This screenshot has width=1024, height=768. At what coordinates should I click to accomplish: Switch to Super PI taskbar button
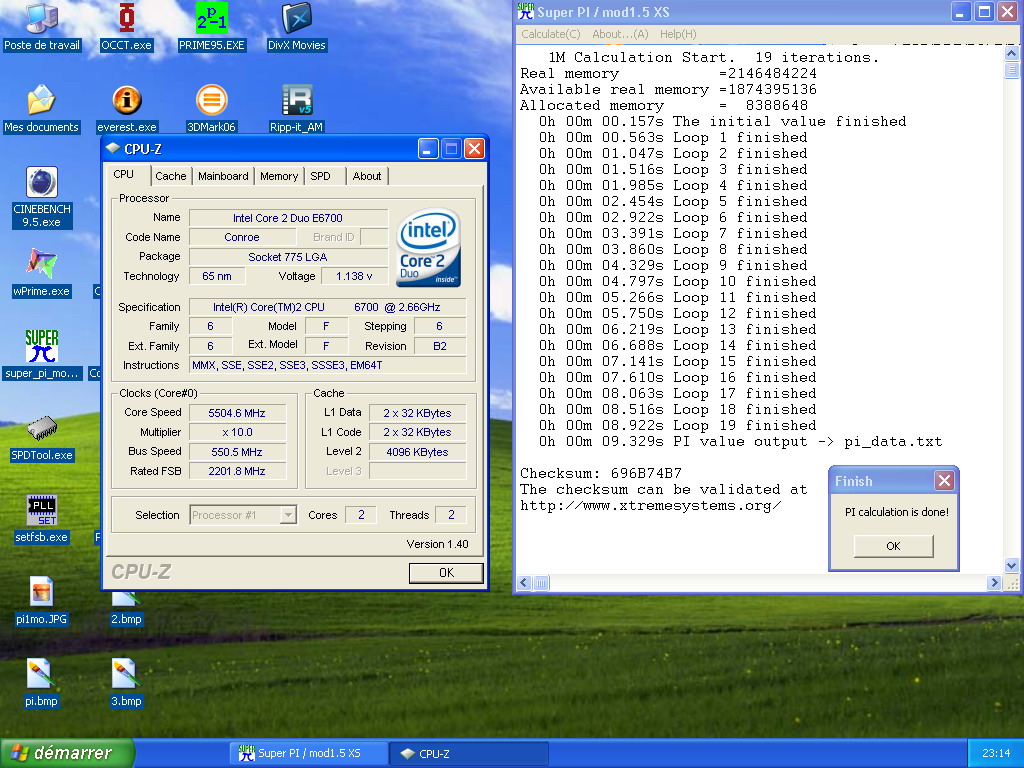click(x=309, y=753)
